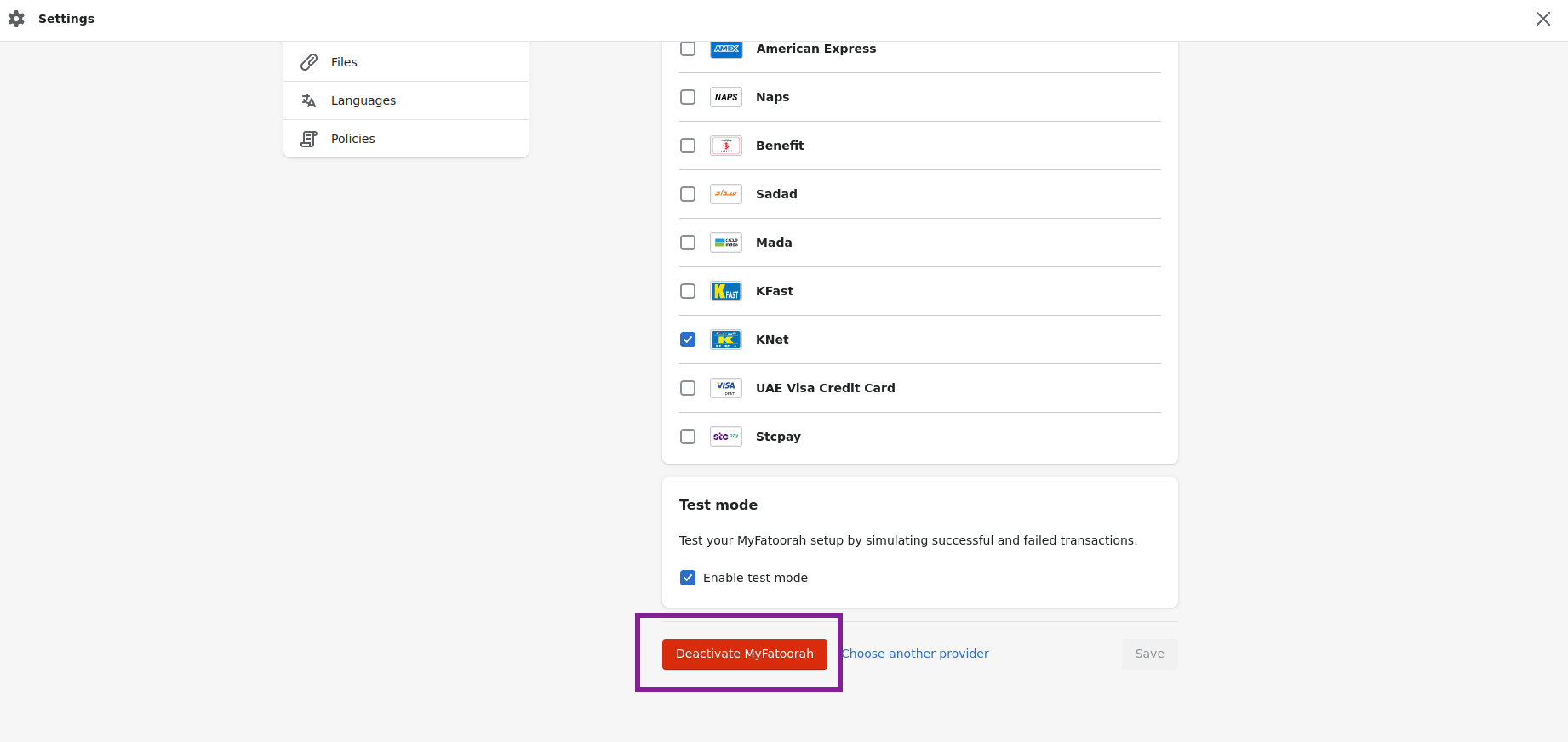Screen dimensions: 1568x742
Task: Click the Stcpay logo icon
Action: 726,437
